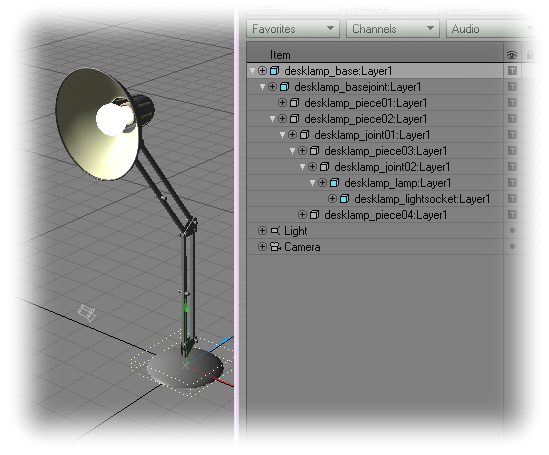The image size is (549, 455).
Task: Click the desklamp_base:Layer1 object cube icon
Action: [x=274, y=71]
